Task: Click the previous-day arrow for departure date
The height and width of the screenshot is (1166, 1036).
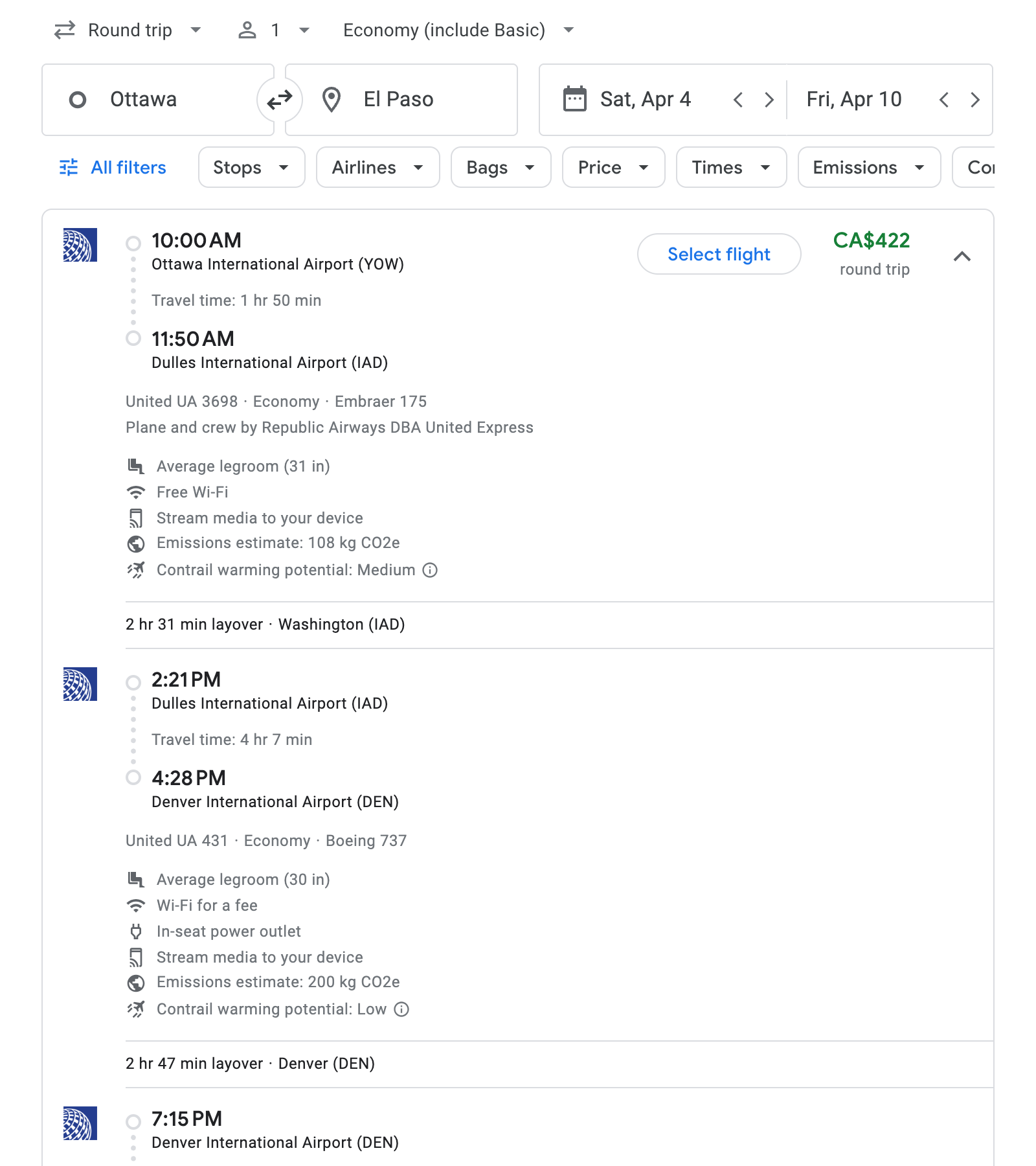Action: click(738, 100)
